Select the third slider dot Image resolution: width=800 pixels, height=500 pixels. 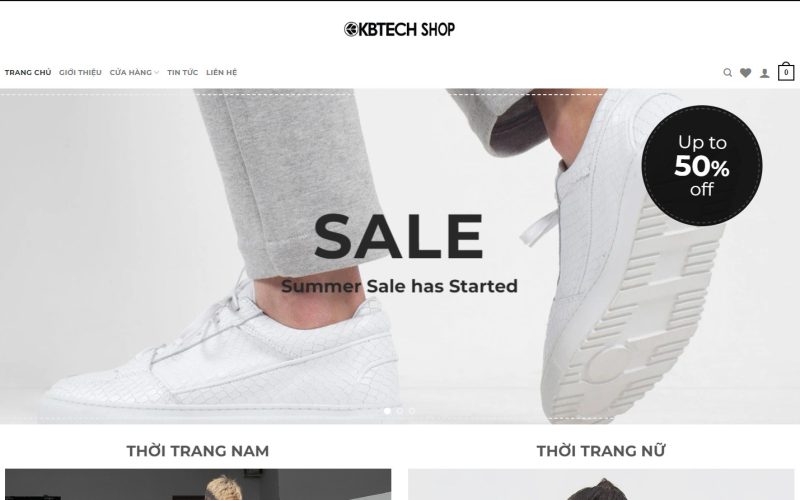[412, 411]
